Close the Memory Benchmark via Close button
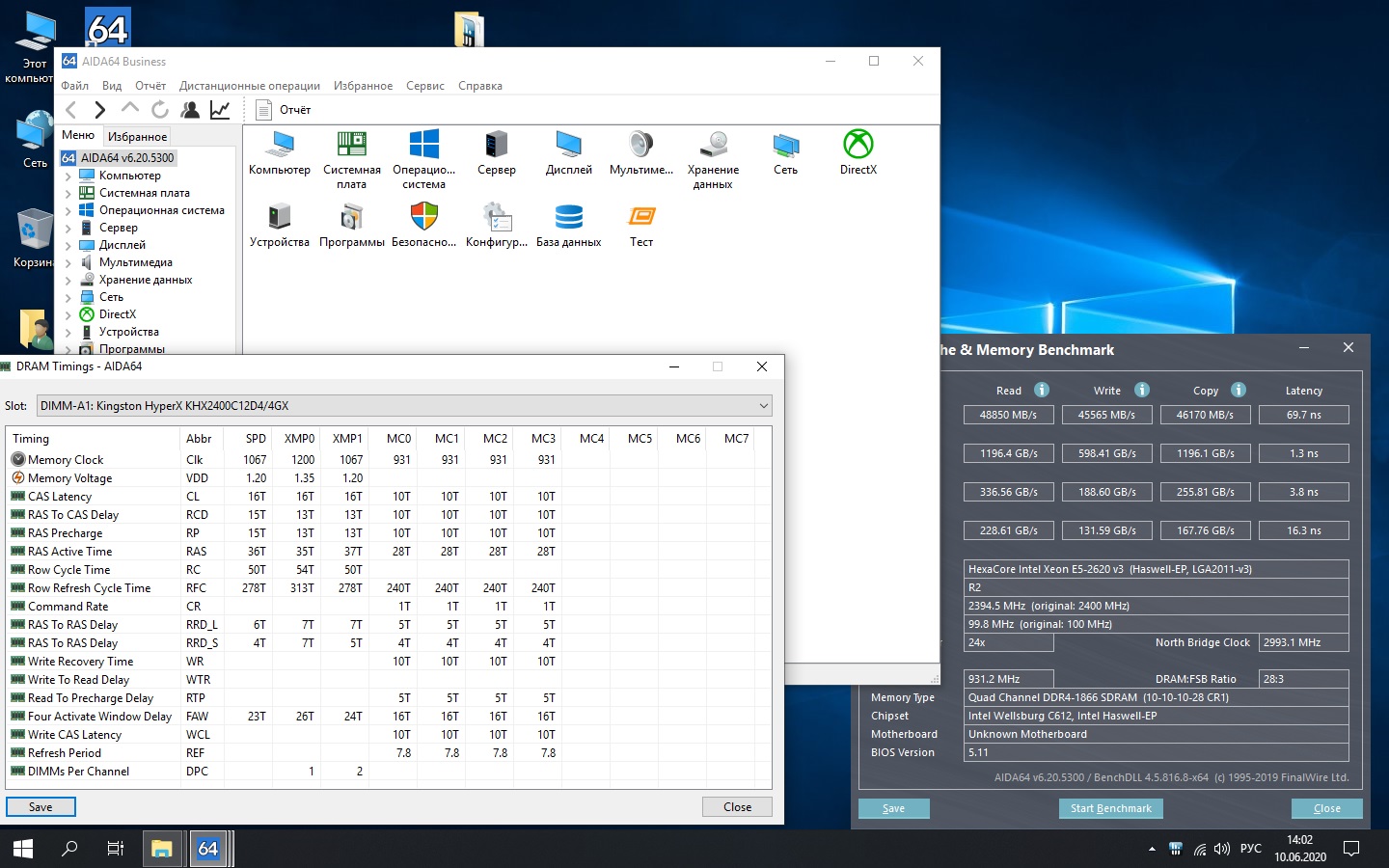The width and height of the screenshot is (1389, 868). [1326, 808]
